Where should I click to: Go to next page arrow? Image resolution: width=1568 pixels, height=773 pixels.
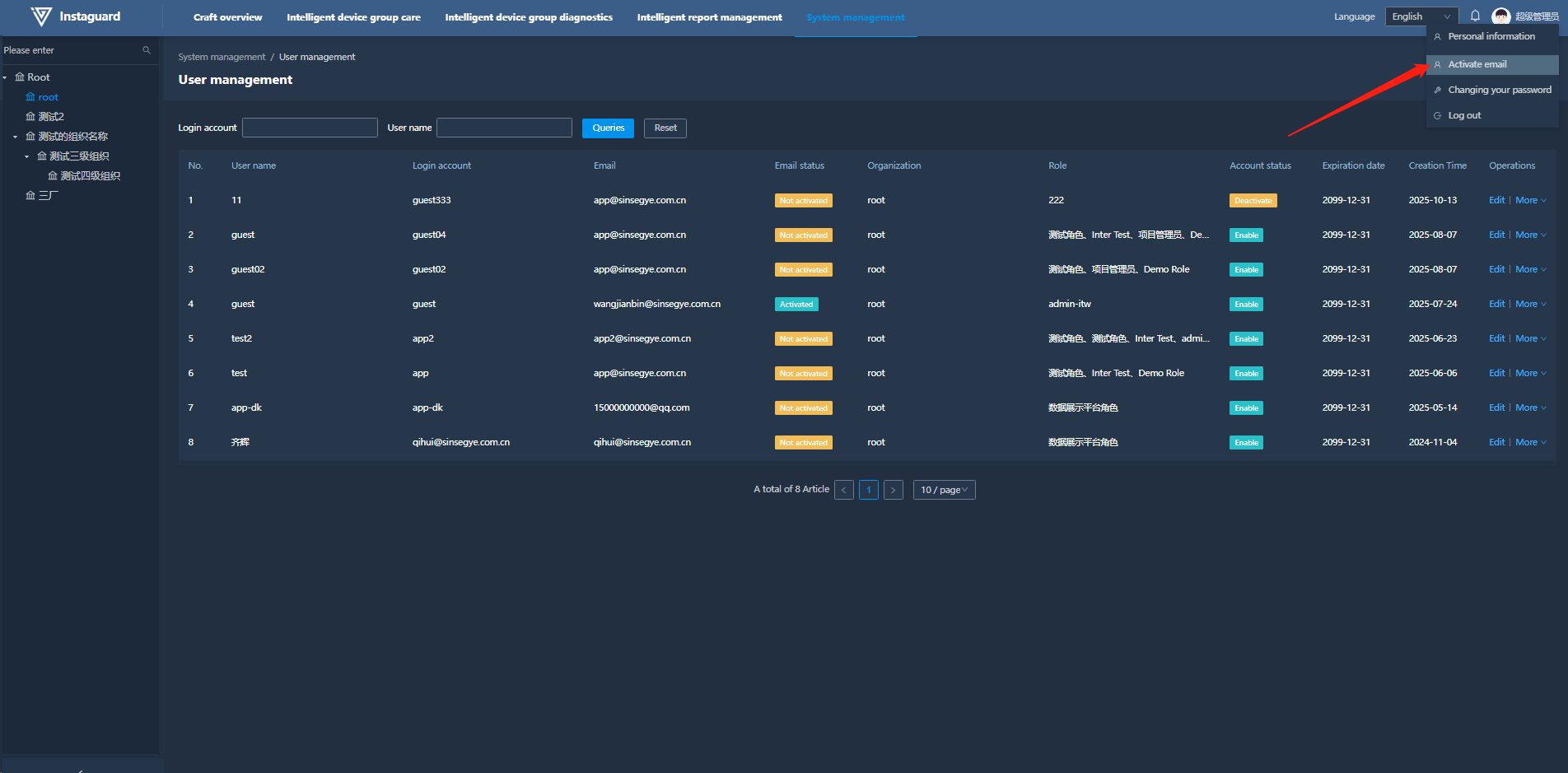pos(893,490)
